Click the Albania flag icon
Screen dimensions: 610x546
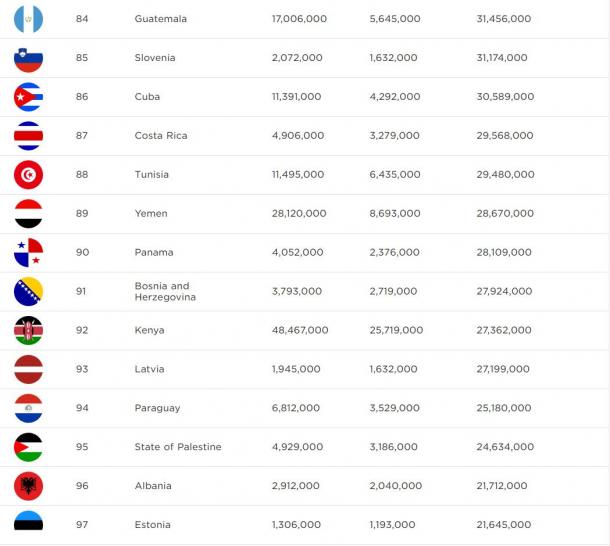coord(28,486)
